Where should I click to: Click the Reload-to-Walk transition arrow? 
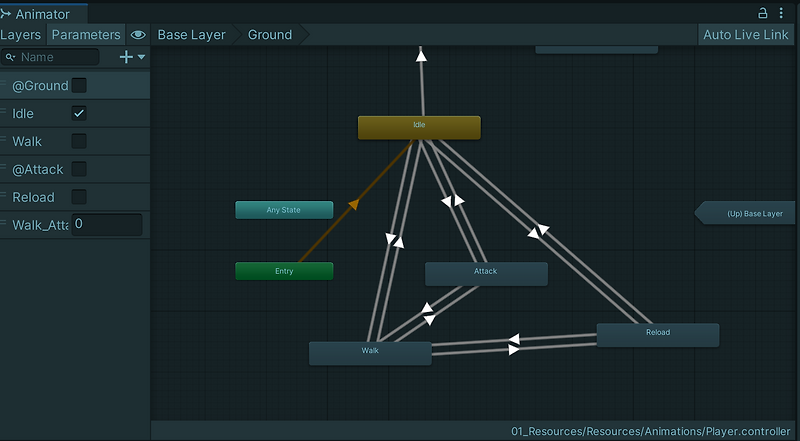514,339
